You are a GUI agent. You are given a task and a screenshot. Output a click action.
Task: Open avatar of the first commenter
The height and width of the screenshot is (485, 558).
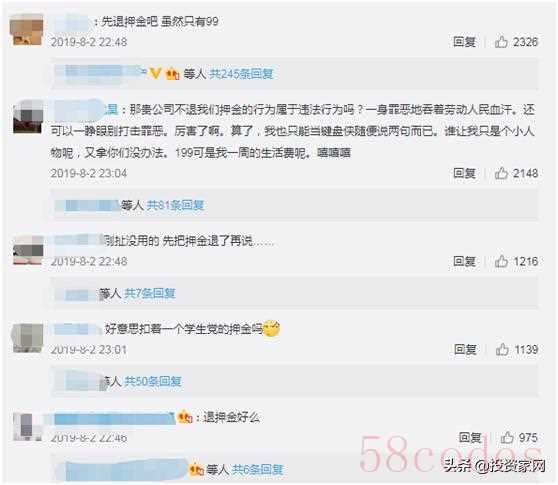[28, 30]
